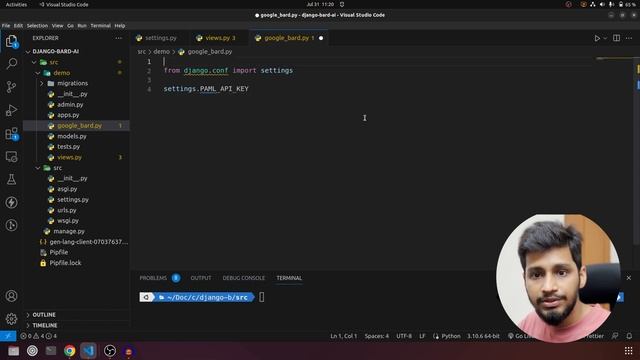Click the unsaved dot on google_bard.py tab
Viewport: 640px width, 360px height.
(x=321, y=38)
